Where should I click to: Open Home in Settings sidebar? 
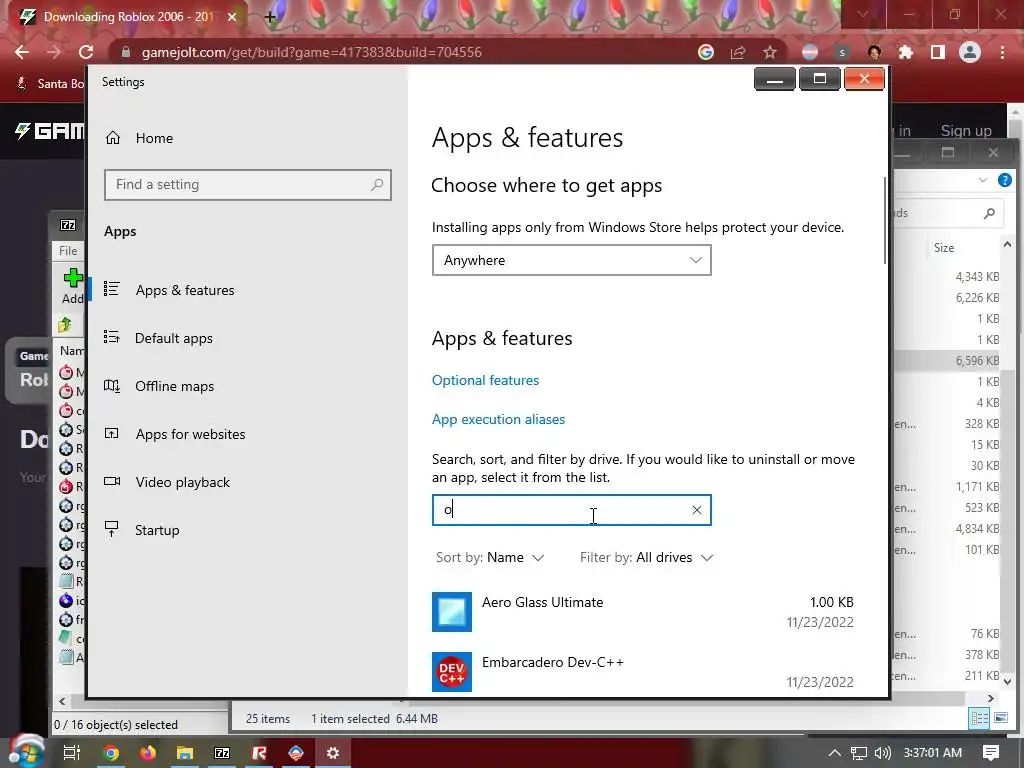[x=154, y=138]
